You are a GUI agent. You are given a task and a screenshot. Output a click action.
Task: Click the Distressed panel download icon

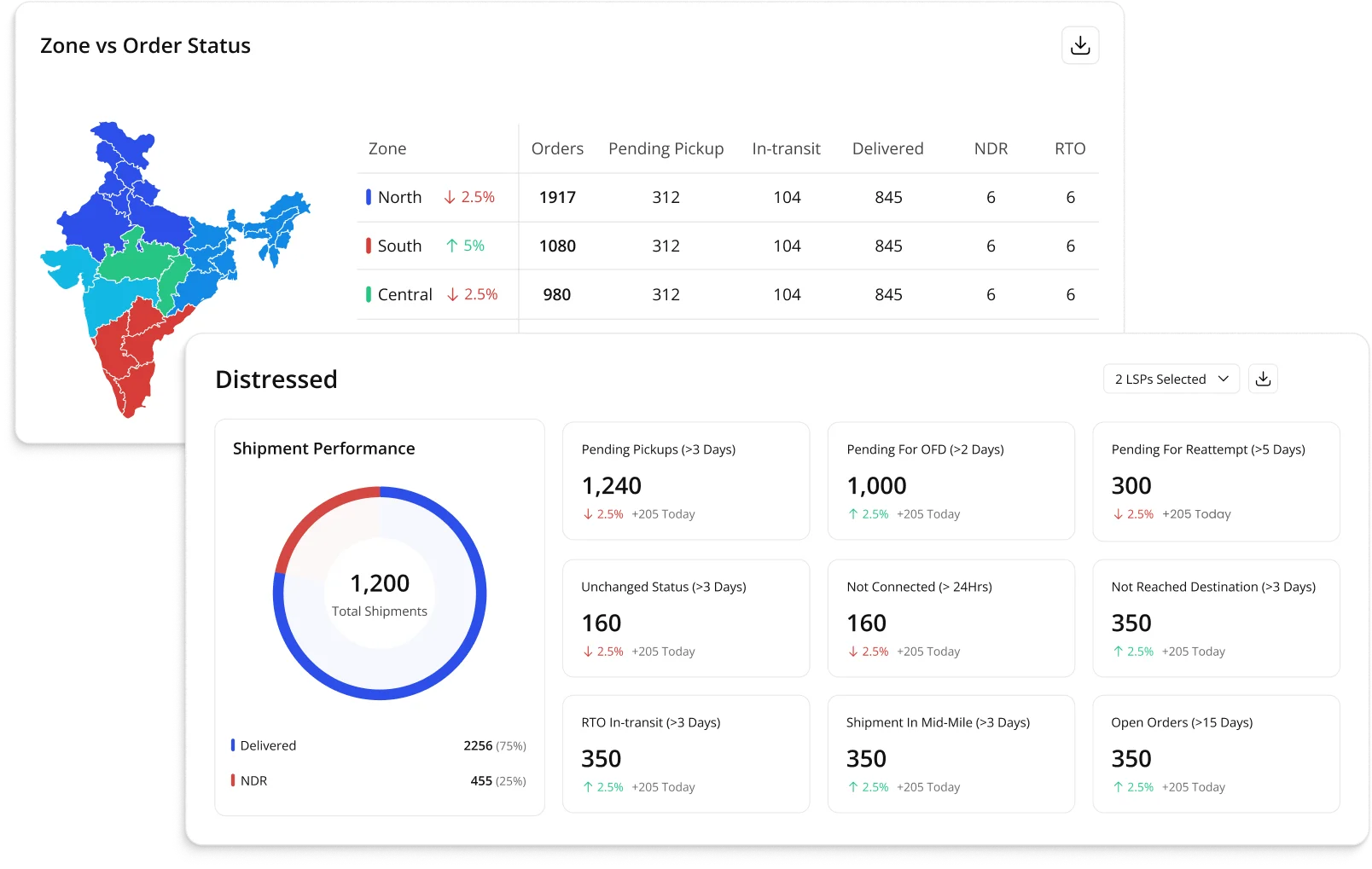(x=1263, y=379)
